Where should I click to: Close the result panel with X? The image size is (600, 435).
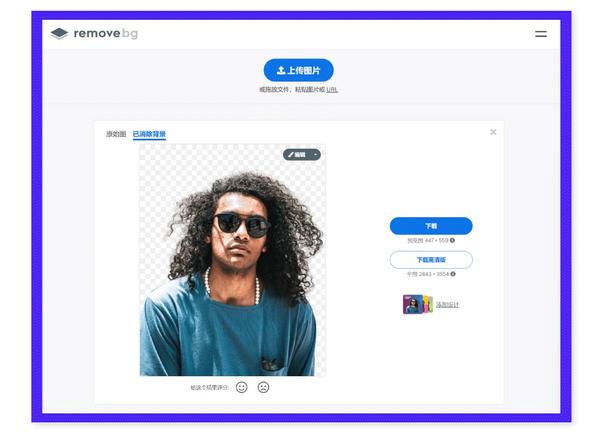point(493,132)
